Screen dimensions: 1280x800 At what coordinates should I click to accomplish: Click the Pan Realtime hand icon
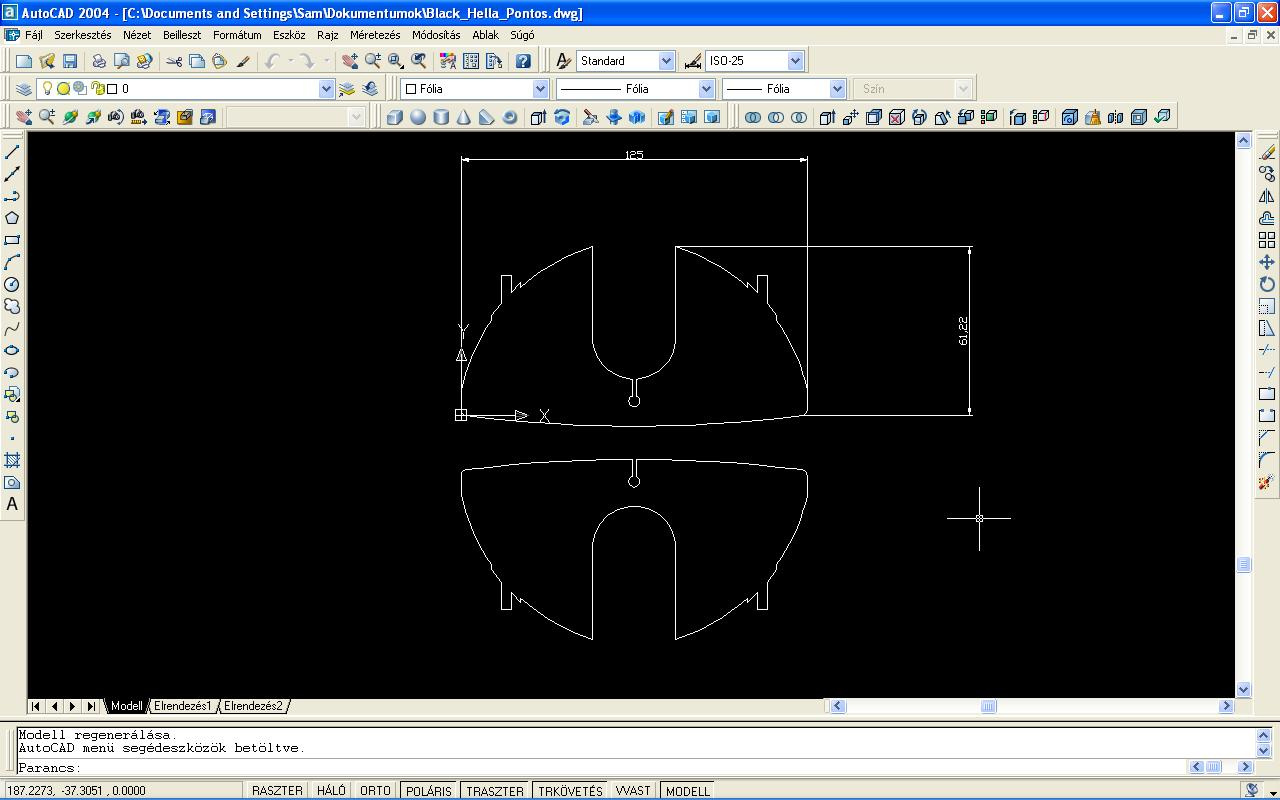tap(349, 61)
